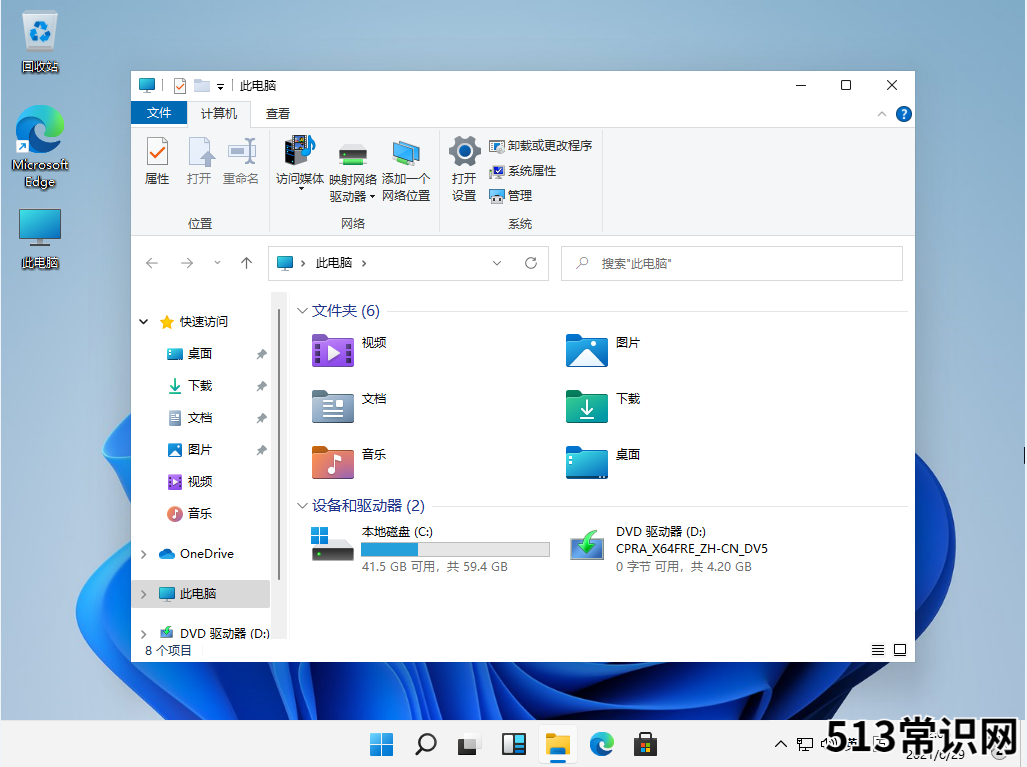Click Add a network location (添加一个网络位置) icon
Image resolution: width=1027 pixels, height=767 pixels.
pos(405,154)
